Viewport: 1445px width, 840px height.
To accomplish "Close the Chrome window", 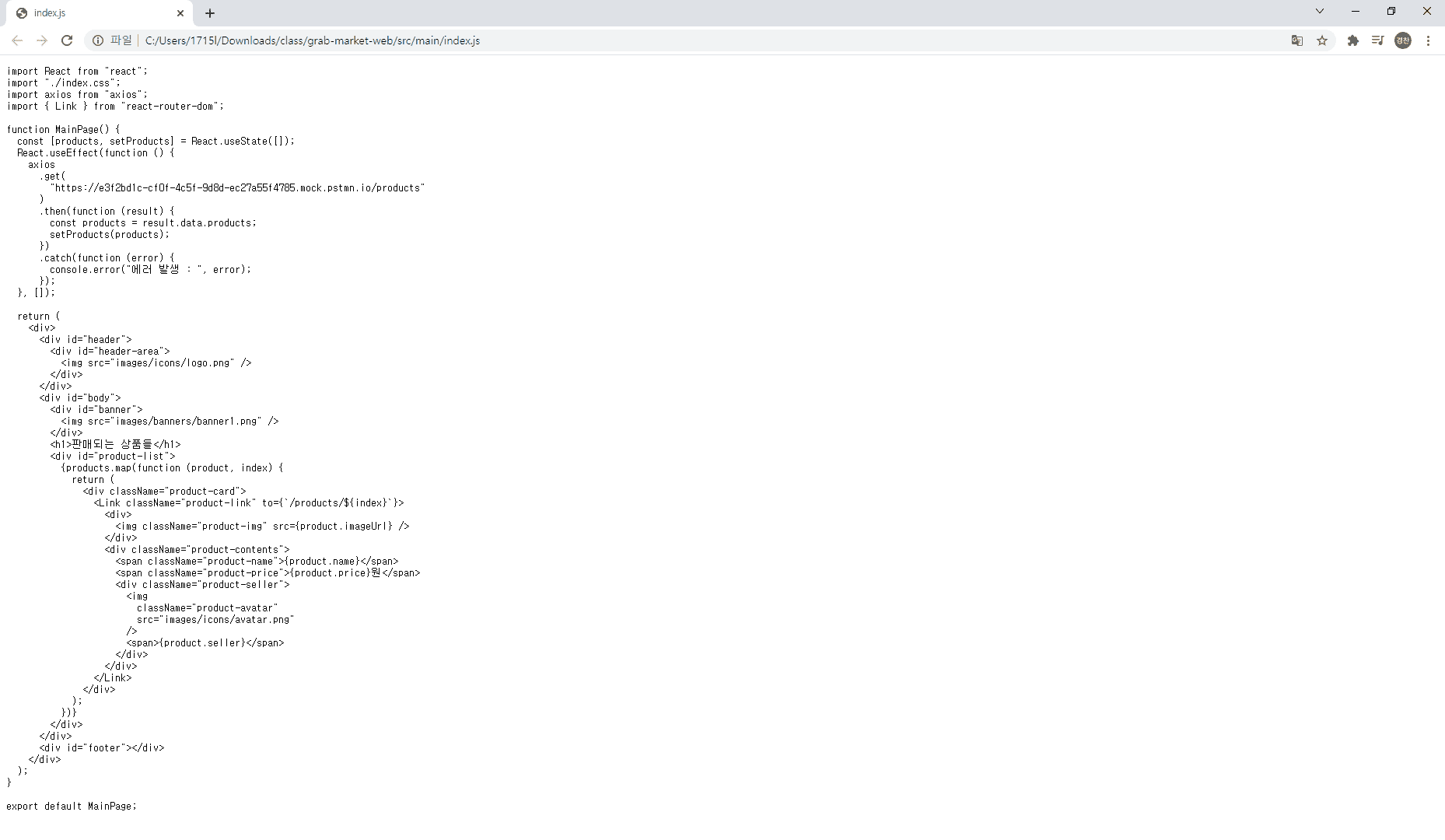I will [x=1427, y=11].
